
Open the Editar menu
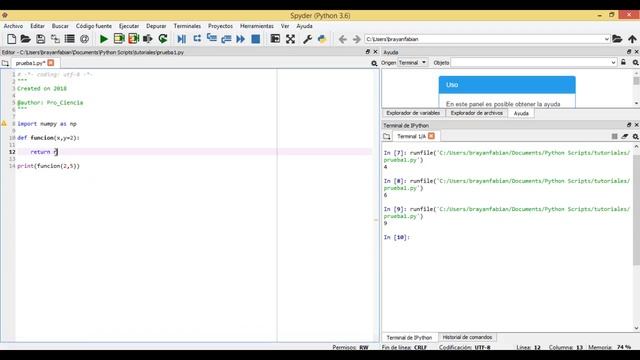tap(37, 26)
